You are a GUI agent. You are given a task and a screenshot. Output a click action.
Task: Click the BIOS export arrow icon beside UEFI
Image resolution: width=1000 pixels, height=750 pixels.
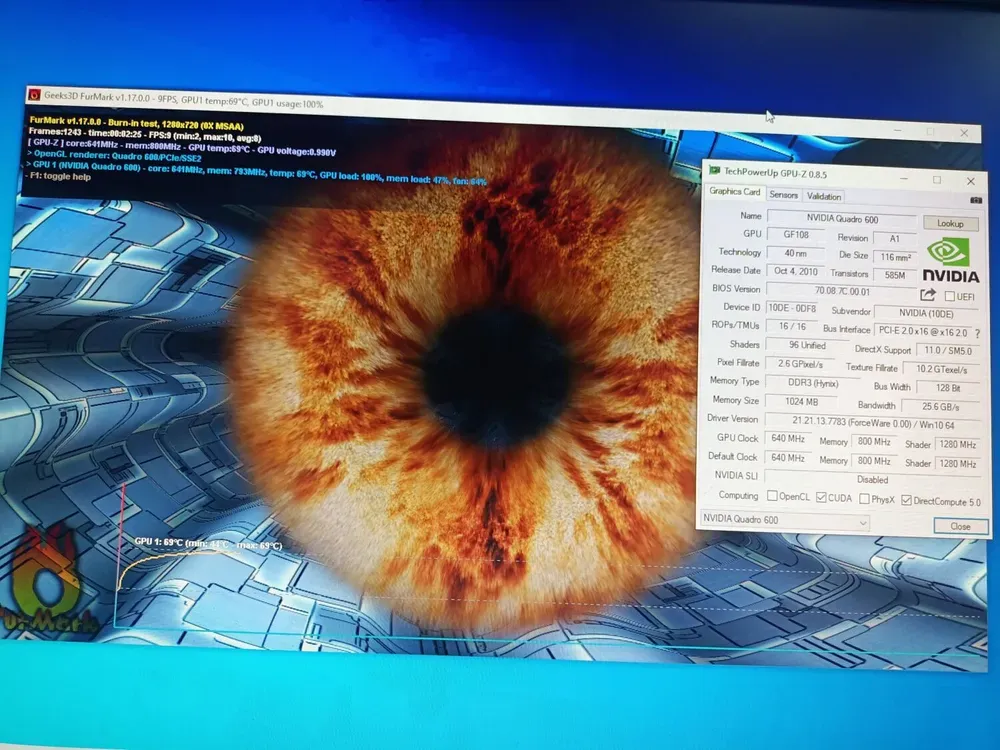coord(927,295)
